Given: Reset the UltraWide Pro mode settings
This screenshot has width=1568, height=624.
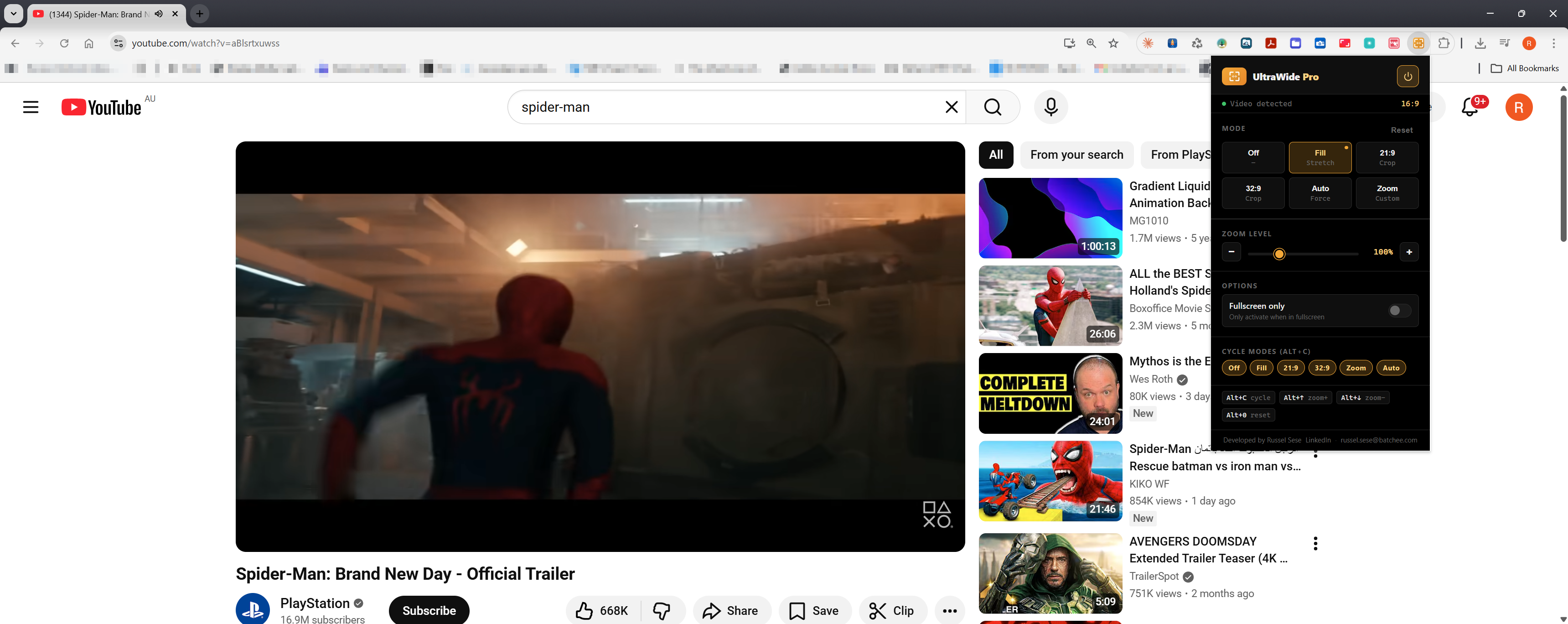Looking at the screenshot, I should (x=1402, y=130).
